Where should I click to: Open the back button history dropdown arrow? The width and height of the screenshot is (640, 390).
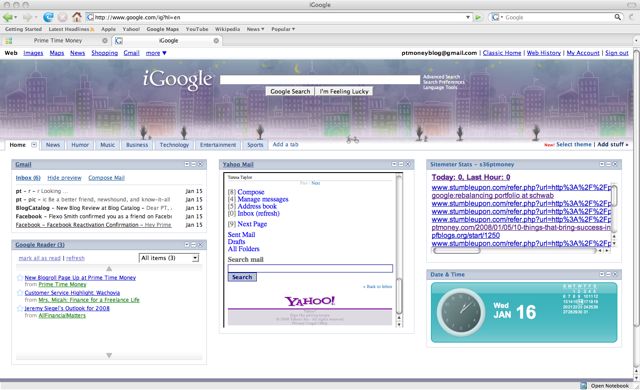click(15, 18)
